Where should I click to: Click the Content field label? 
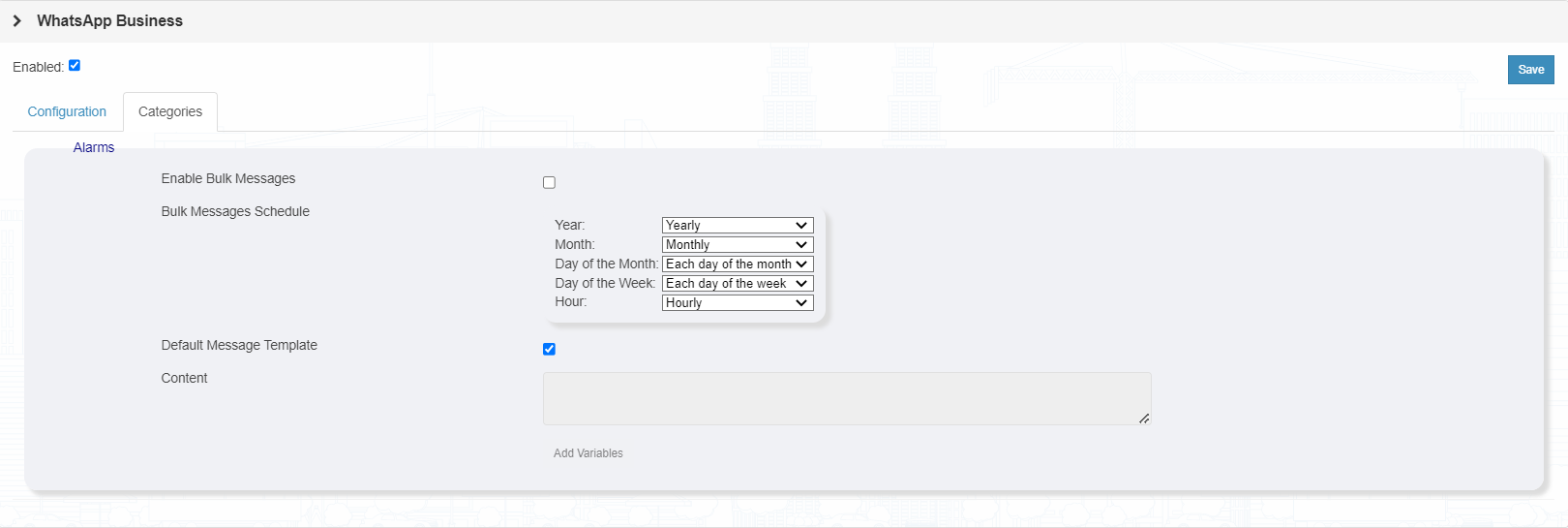pyautogui.click(x=184, y=378)
